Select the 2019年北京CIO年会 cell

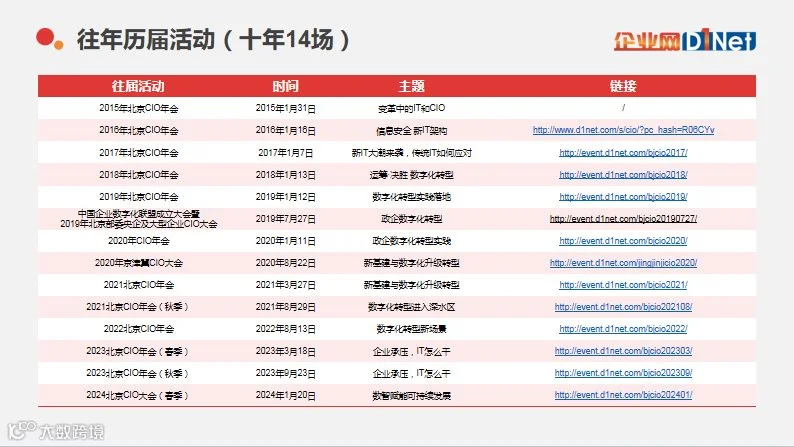[139, 196]
